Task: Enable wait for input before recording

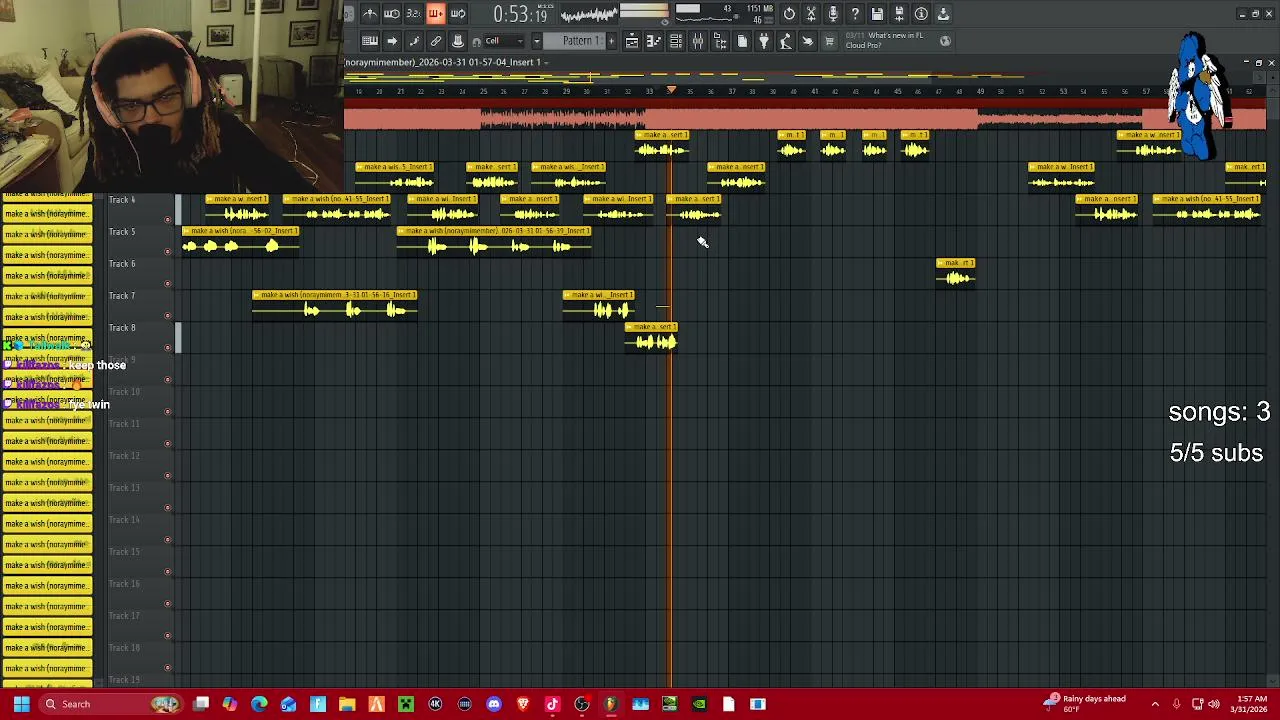Action: point(392,14)
